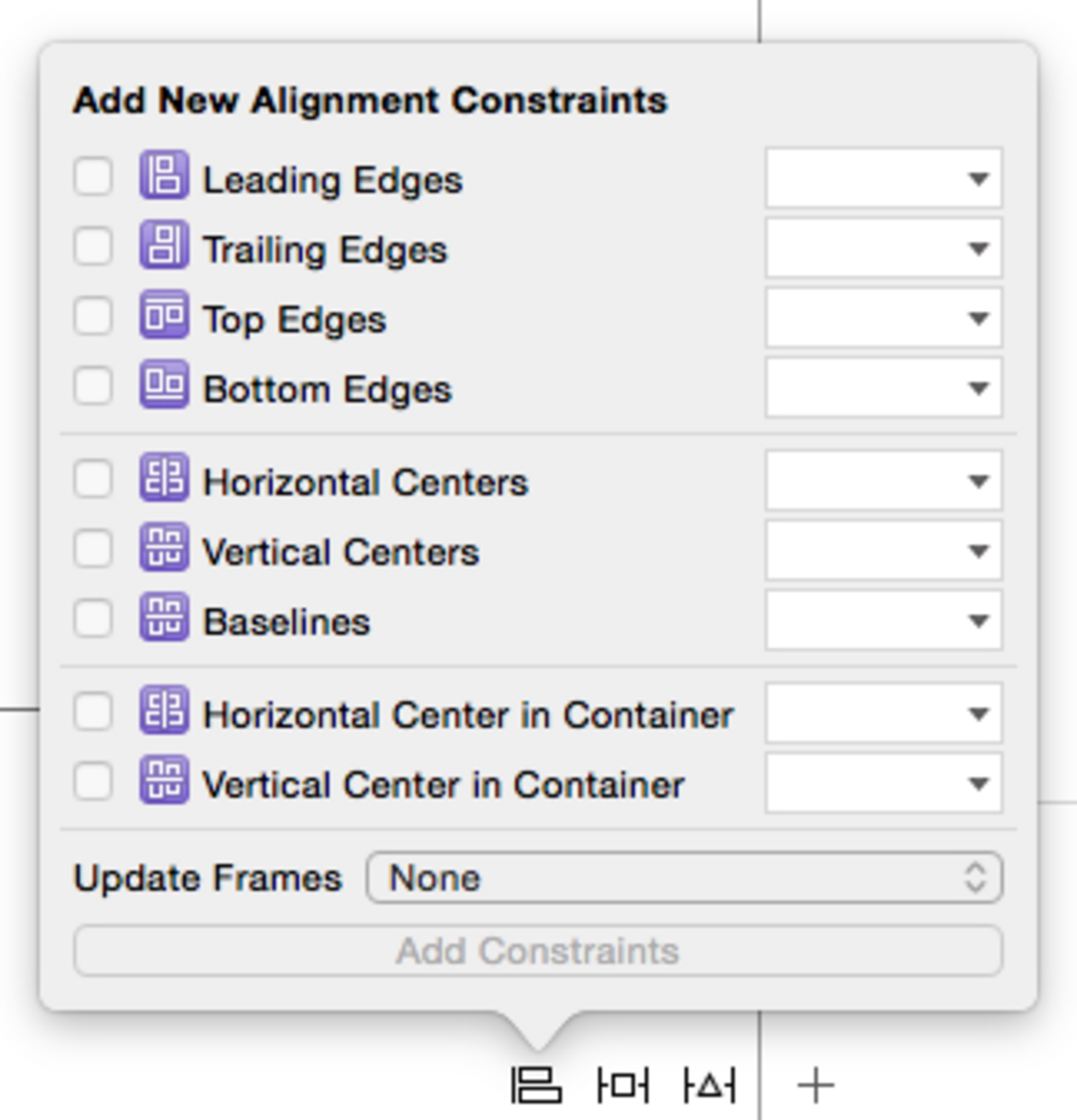
Task: Open the Pin constraints popover
Action: (x=623, y=1084)
